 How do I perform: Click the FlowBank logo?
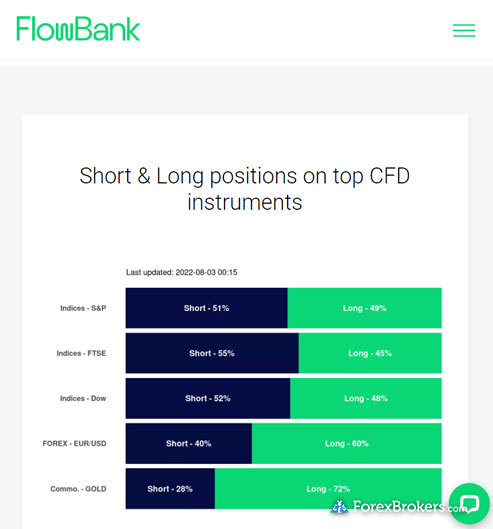78,29
